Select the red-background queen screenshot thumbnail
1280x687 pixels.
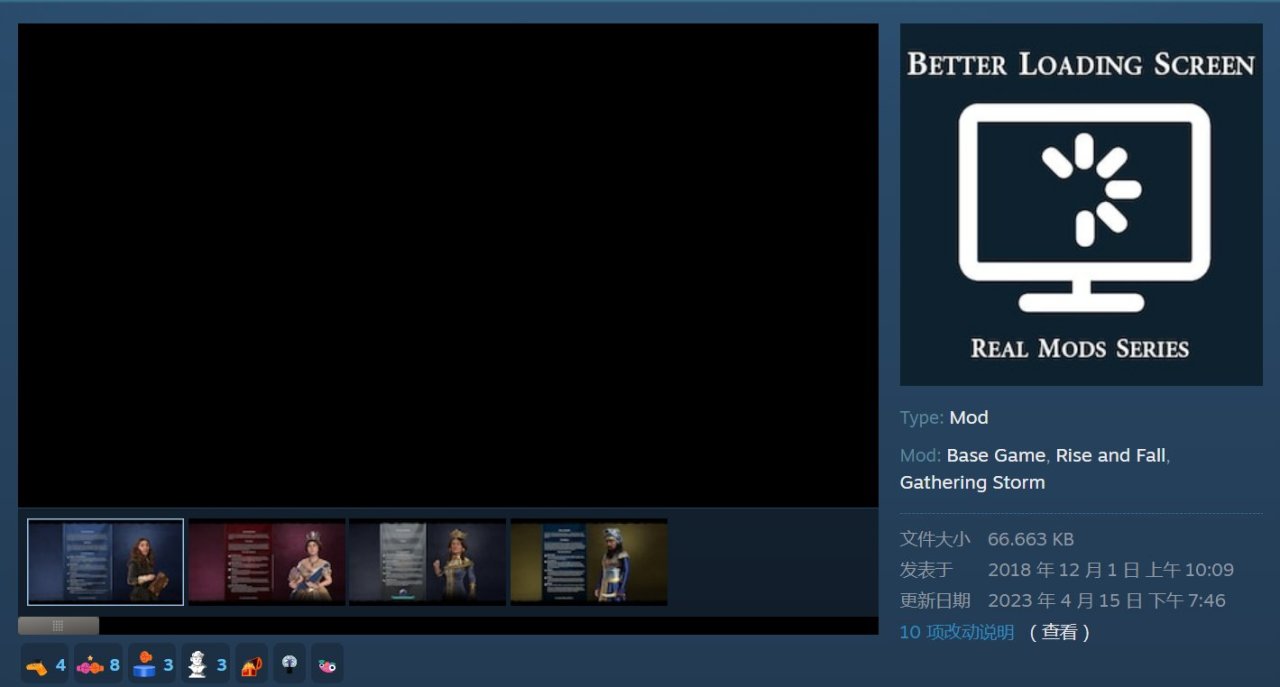pyautogui.click(x=267, y=562)
